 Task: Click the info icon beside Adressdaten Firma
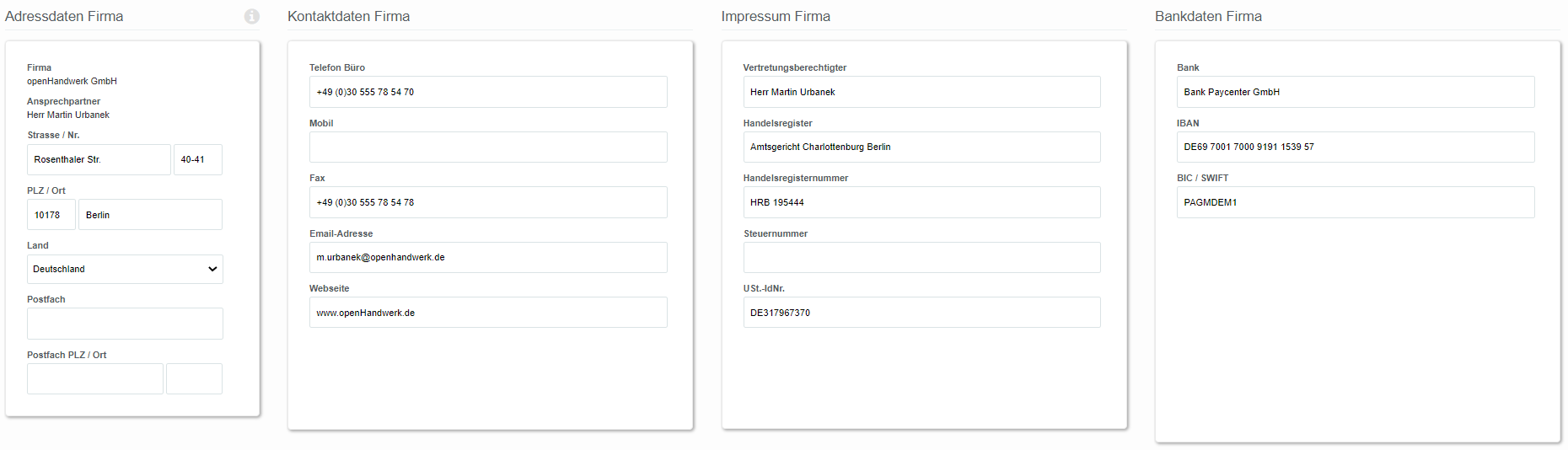click(252, 16)
